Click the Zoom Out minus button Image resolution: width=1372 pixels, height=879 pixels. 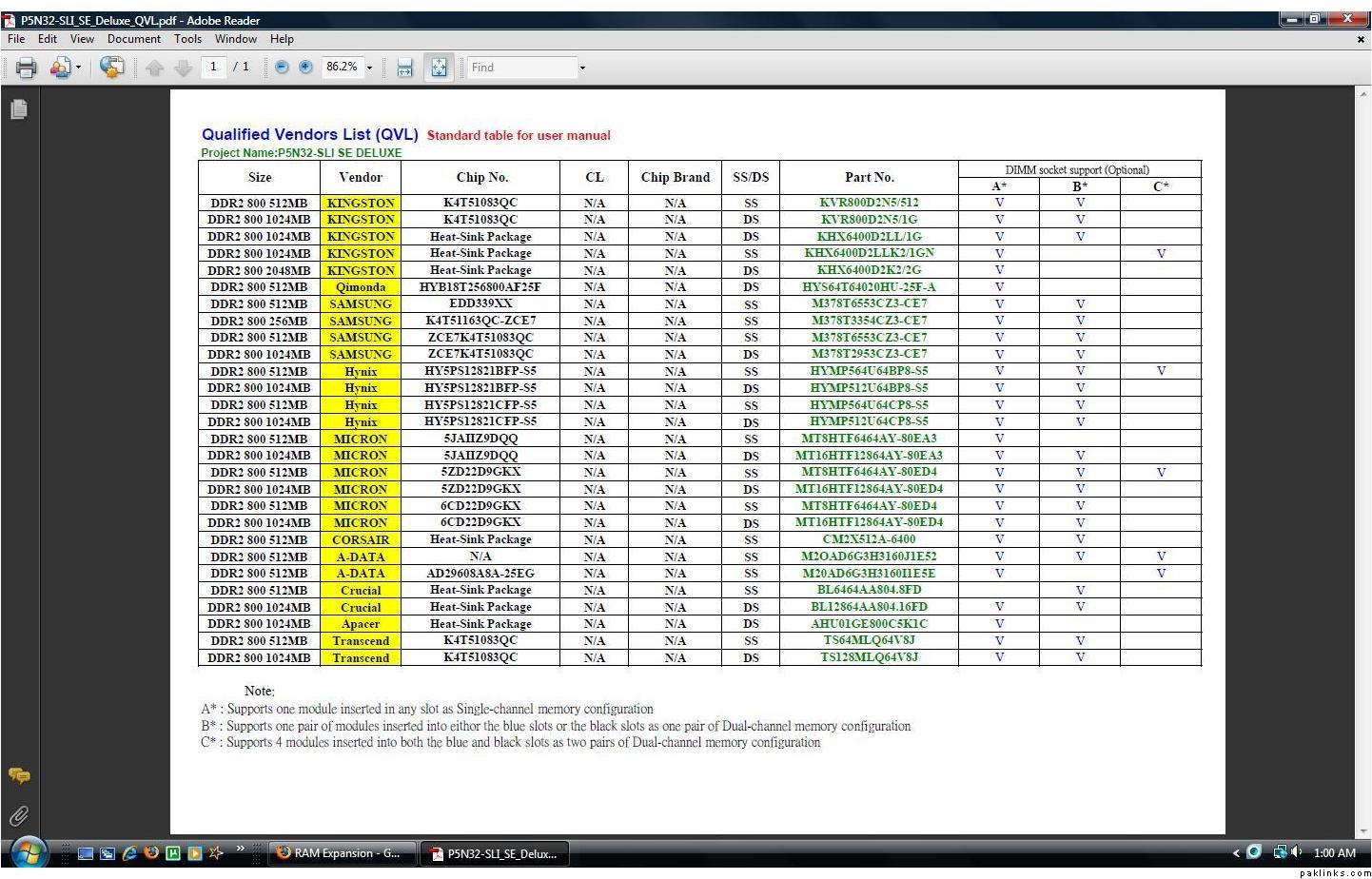(282, 68)
